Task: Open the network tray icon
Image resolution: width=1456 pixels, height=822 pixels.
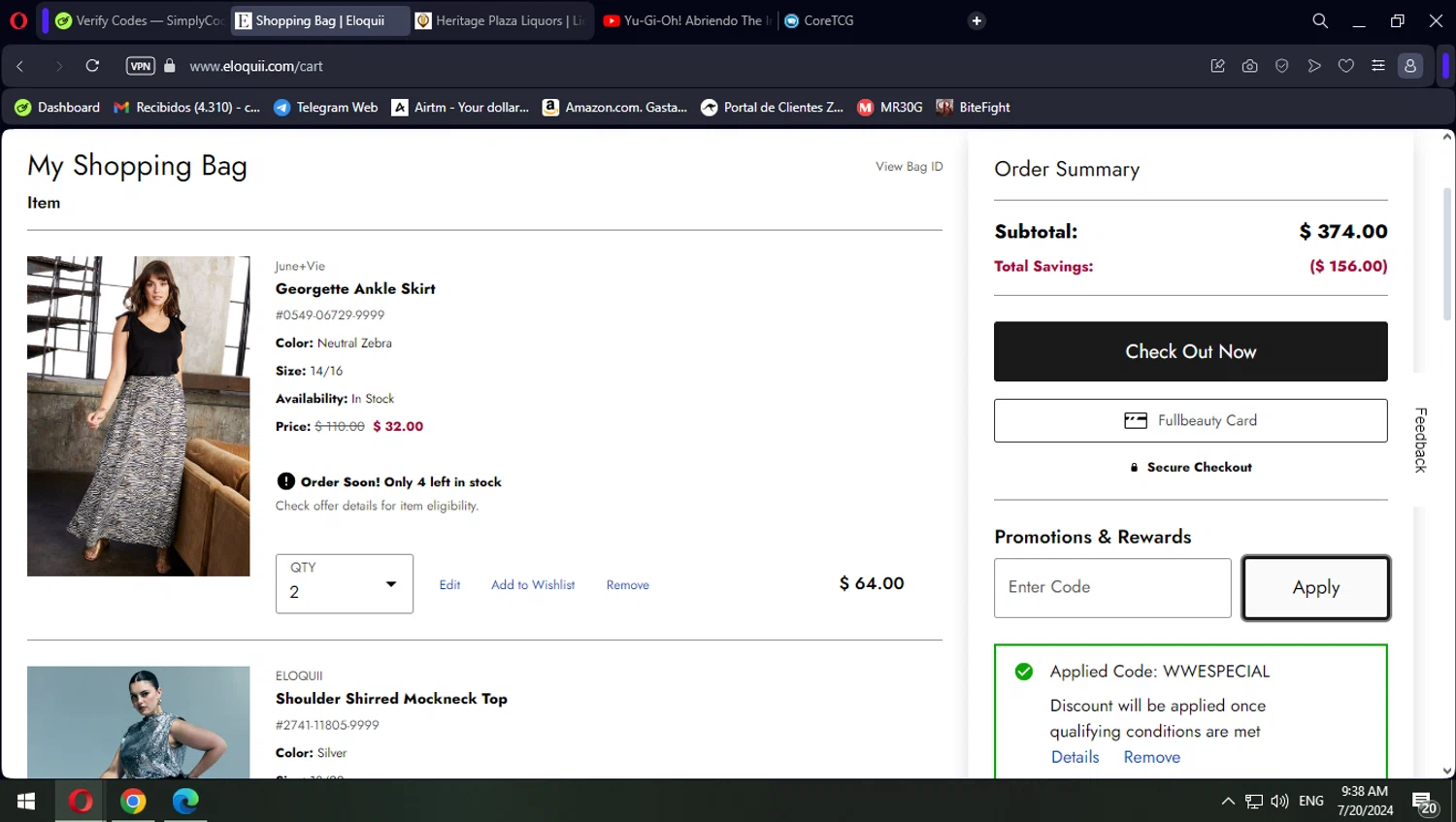Action: 1254,802
